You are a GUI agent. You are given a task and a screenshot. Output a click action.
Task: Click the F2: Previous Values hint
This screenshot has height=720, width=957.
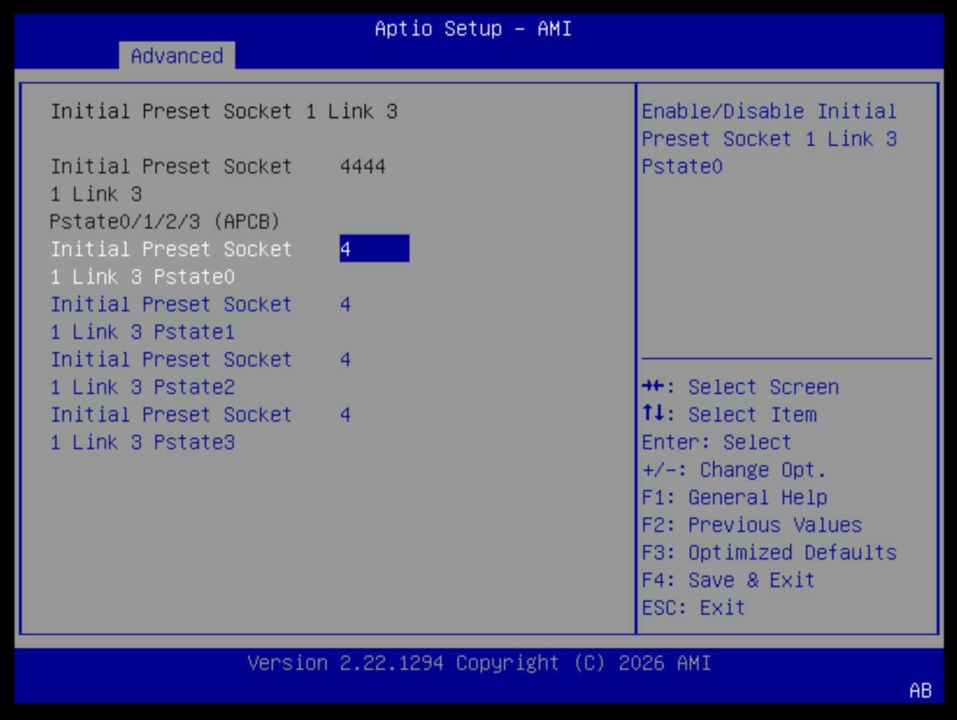tap(752, 525)
